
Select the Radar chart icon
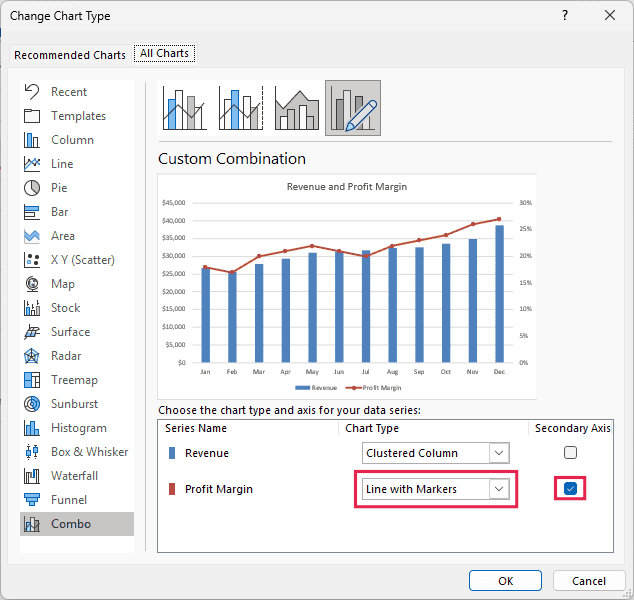32,356
